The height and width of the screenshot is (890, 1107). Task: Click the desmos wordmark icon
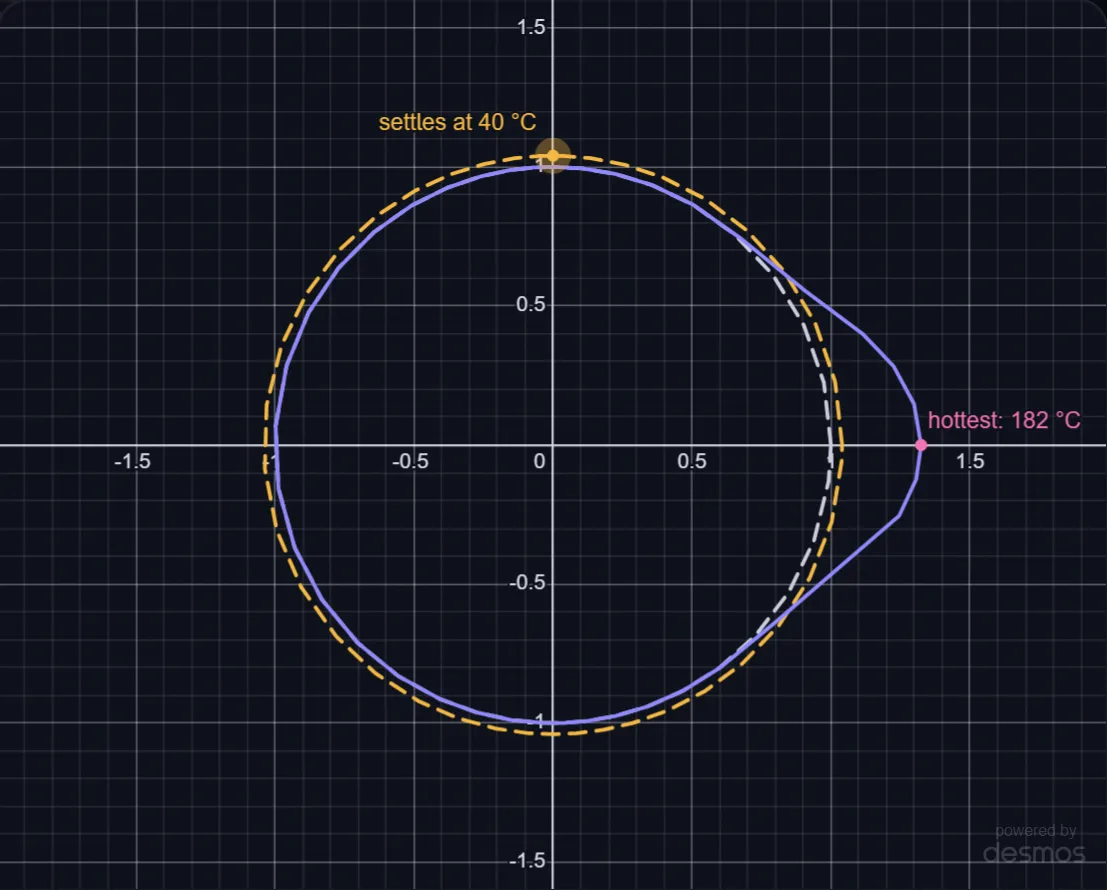tap(1034, 853)
